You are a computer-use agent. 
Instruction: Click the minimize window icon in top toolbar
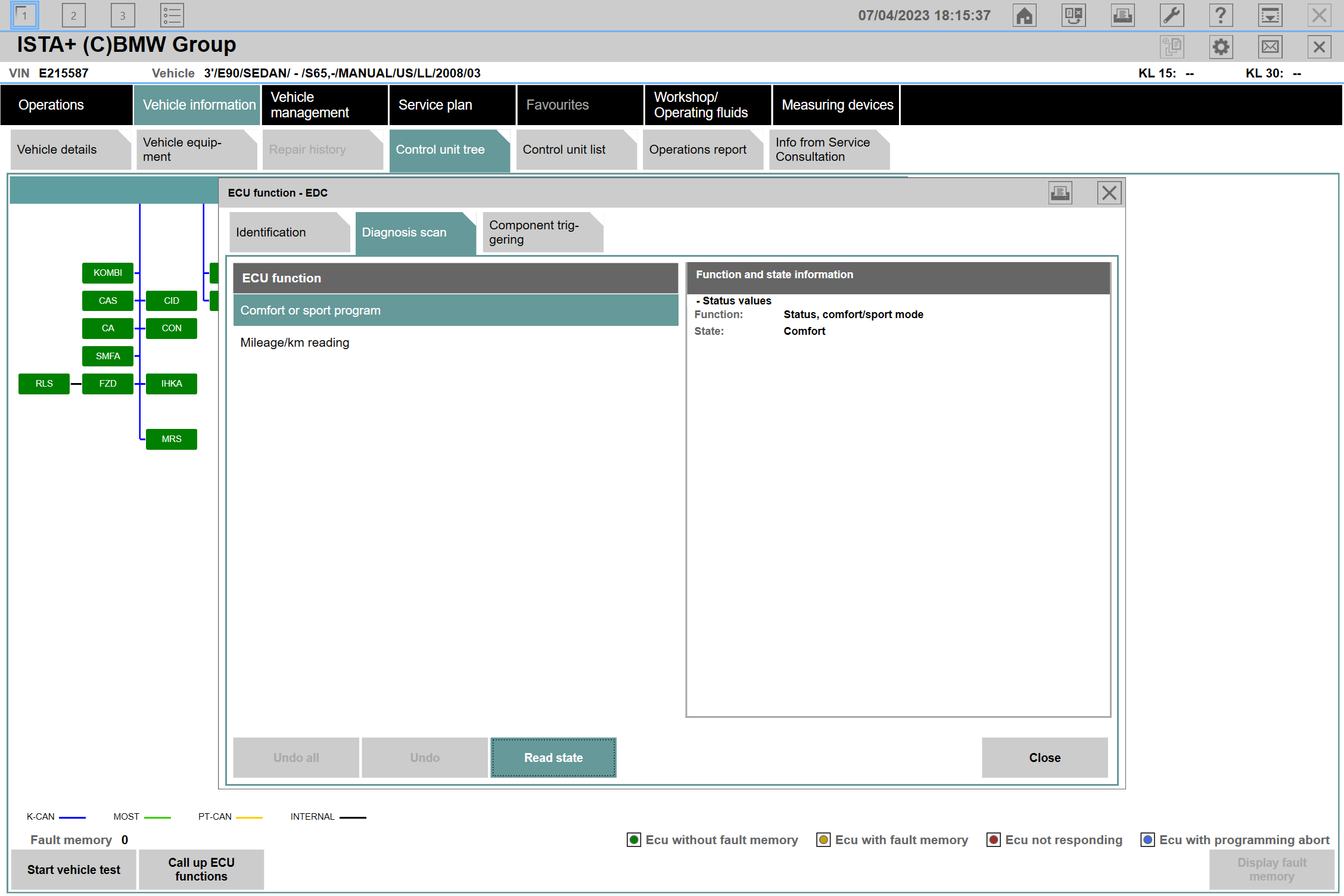point(1270,15)
